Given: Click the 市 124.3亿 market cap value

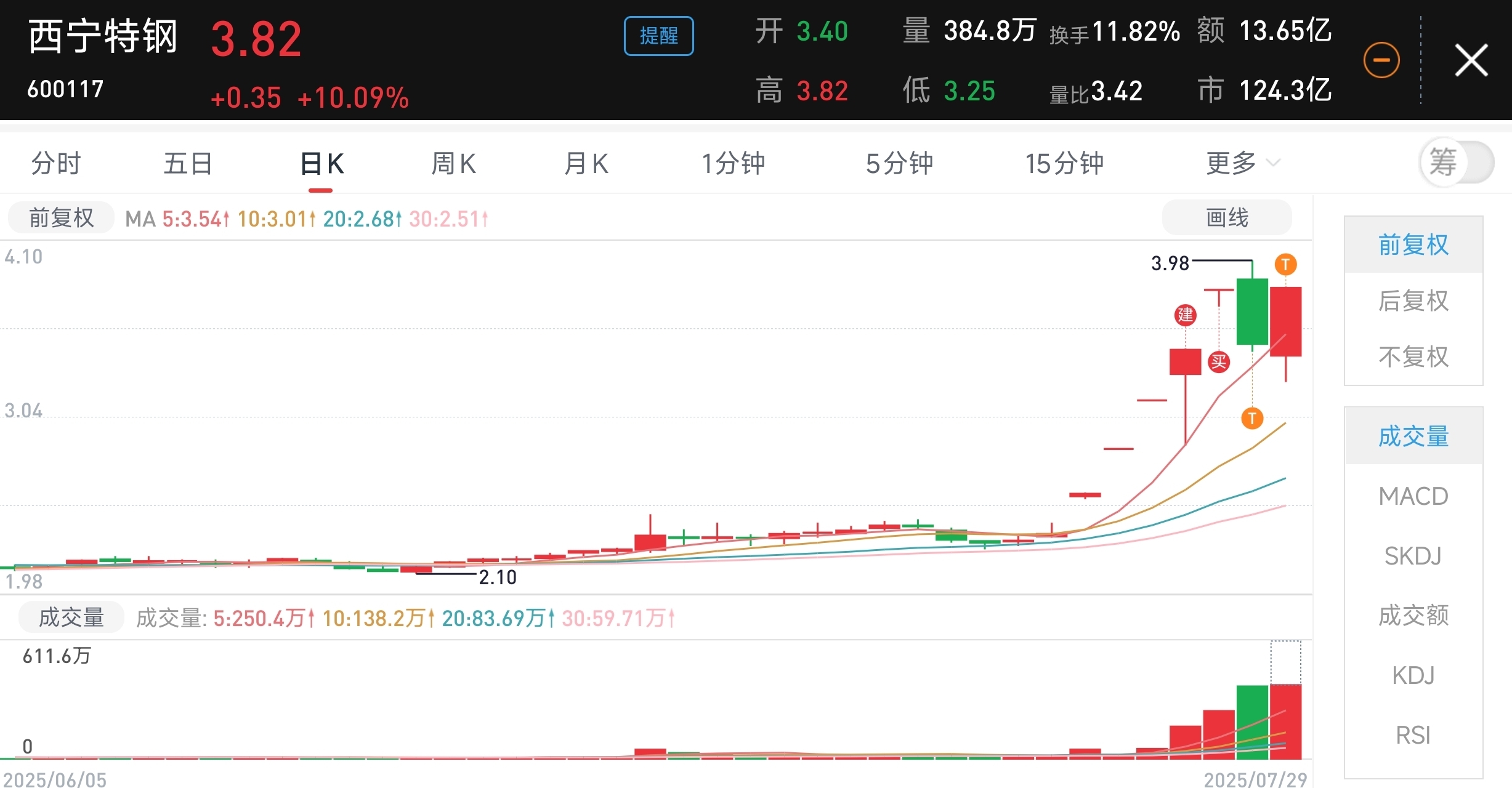Looking at the screenshot, I should tap(1264, 90).
